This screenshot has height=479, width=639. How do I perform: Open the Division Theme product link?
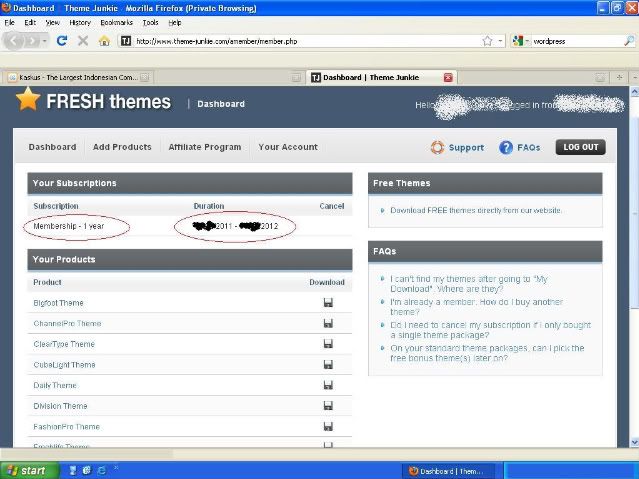tap(60, 406)
